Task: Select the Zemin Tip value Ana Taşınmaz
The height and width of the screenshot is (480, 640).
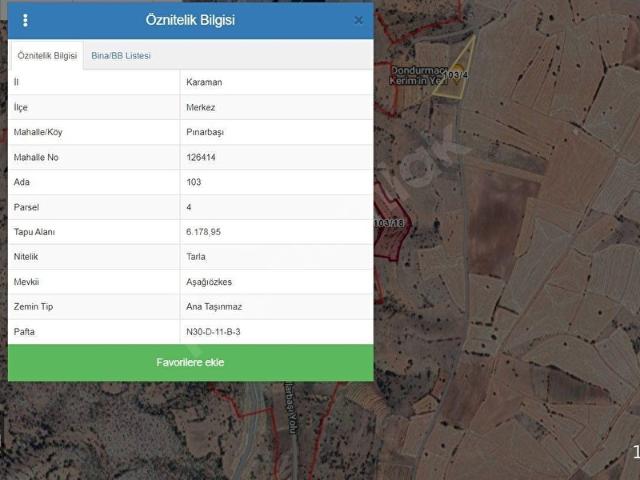Action: (214, 307)
